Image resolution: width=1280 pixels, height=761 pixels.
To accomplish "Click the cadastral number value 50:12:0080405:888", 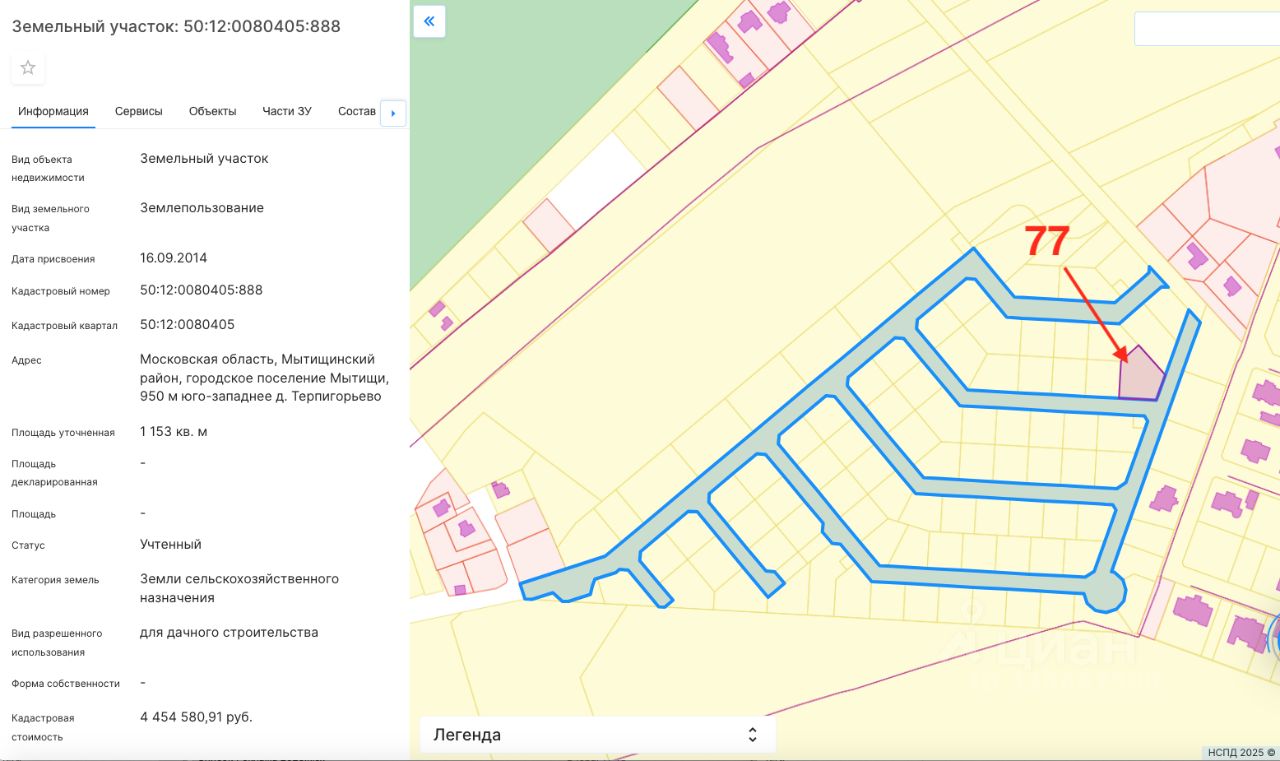I will [201, 290].
